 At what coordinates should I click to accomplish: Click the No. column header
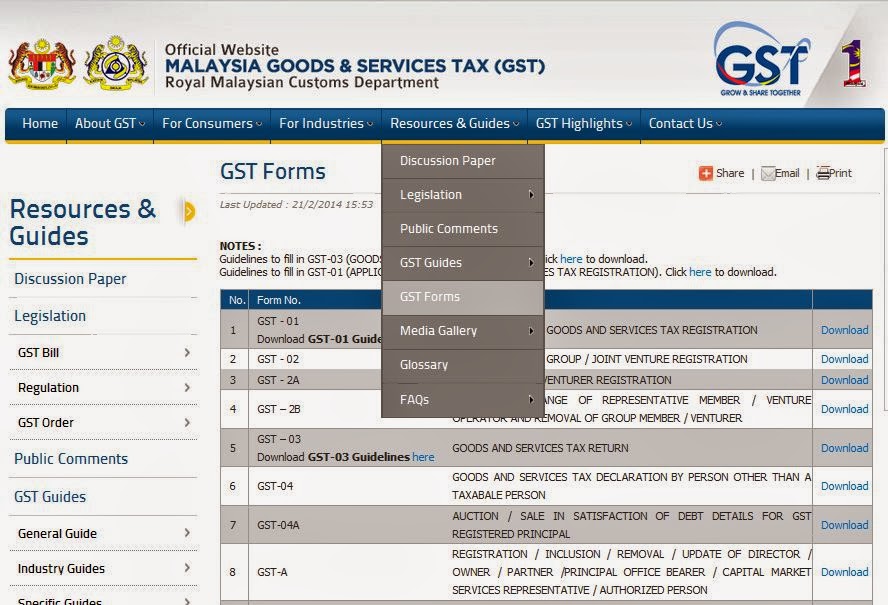coord(237,300)
